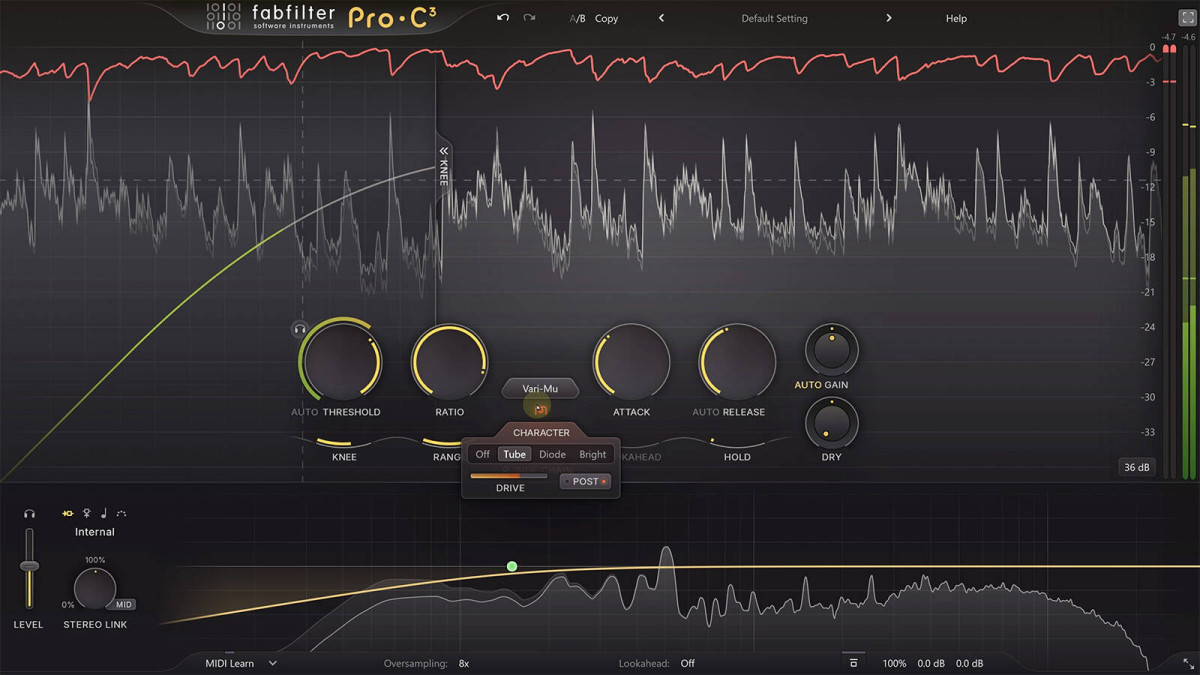Click the microphone-shaped side-chain source icon
1200x675 pixels.
[87, 513]
